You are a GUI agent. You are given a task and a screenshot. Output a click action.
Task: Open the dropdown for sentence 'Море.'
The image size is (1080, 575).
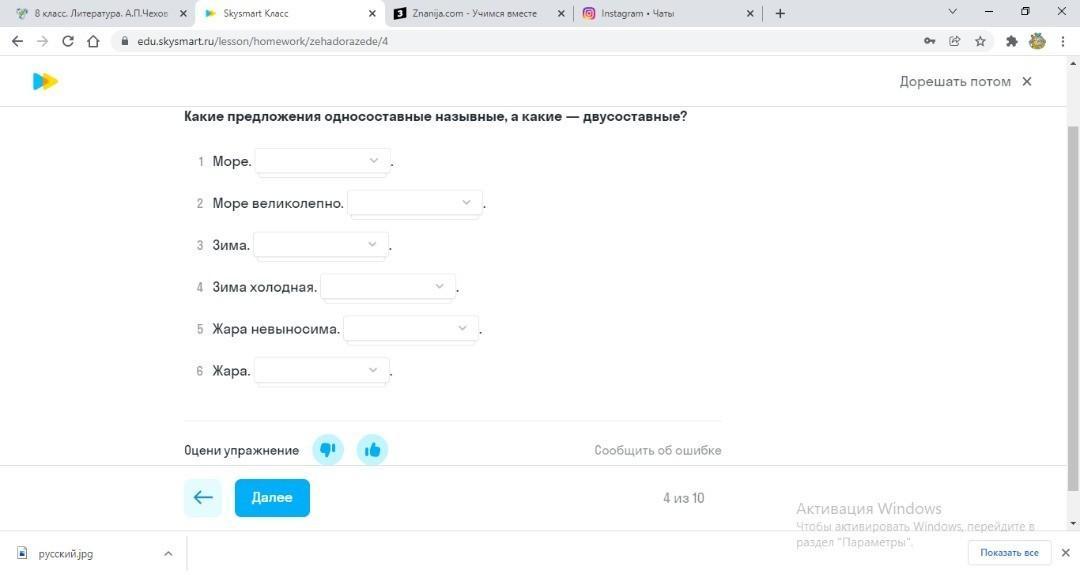point(322,161)
